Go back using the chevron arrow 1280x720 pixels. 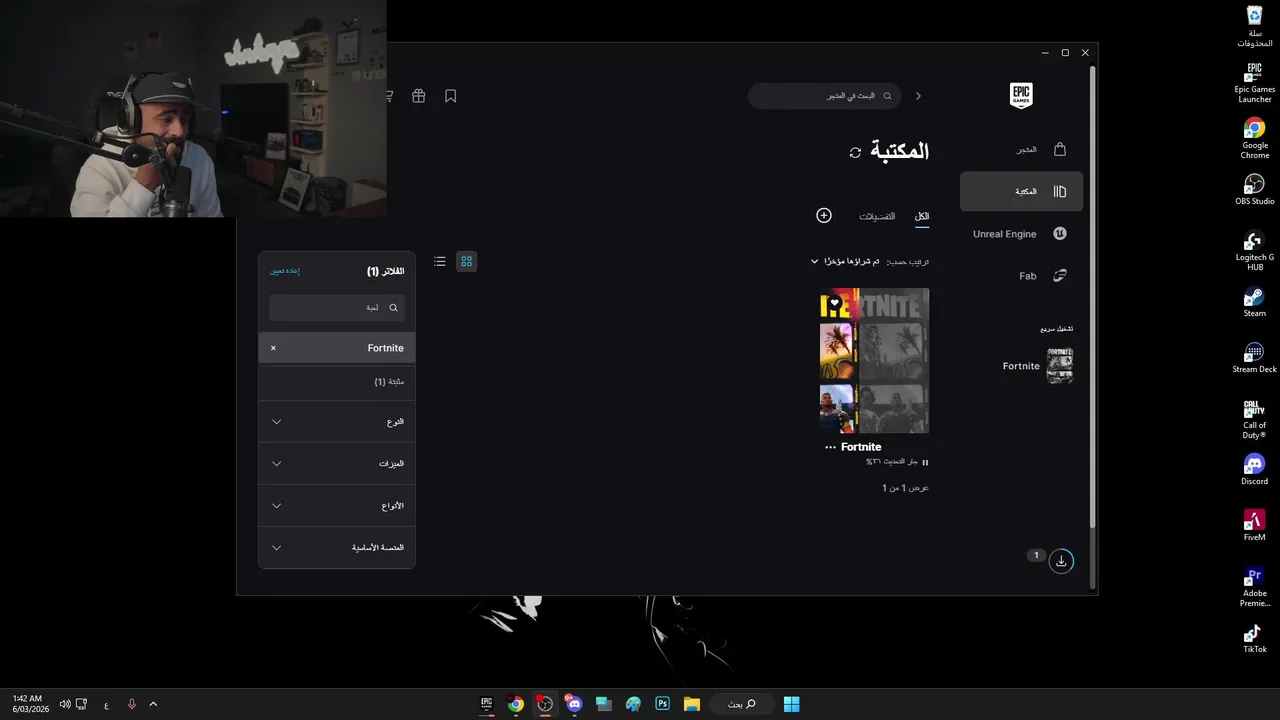pos(918,96)
